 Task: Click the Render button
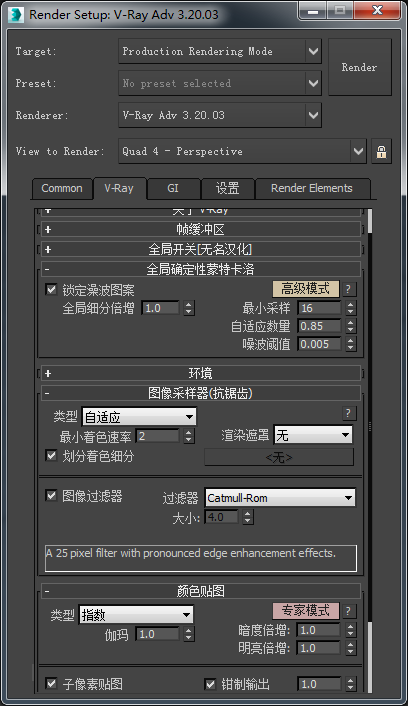coord(359,67)
